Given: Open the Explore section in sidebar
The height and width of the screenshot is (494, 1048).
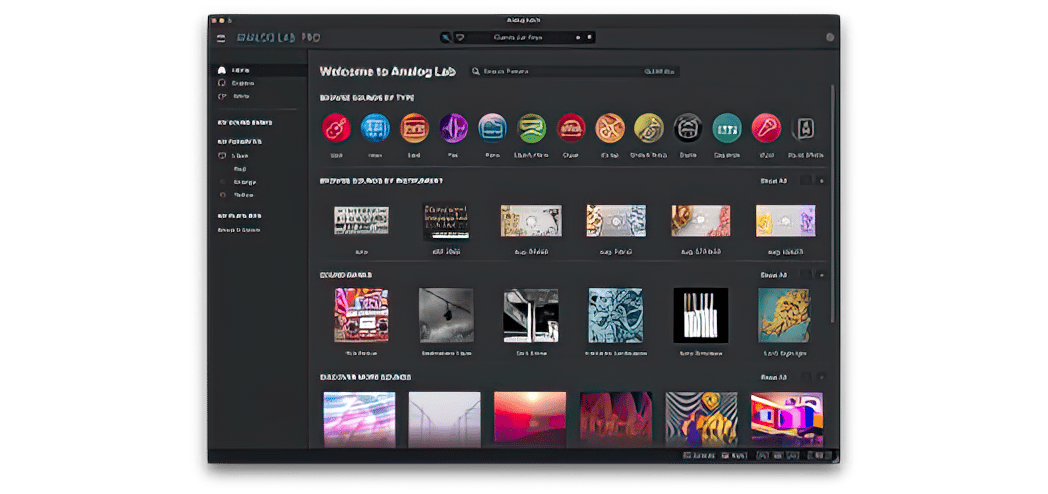Looking at the screenshot, I should (241, 83).
